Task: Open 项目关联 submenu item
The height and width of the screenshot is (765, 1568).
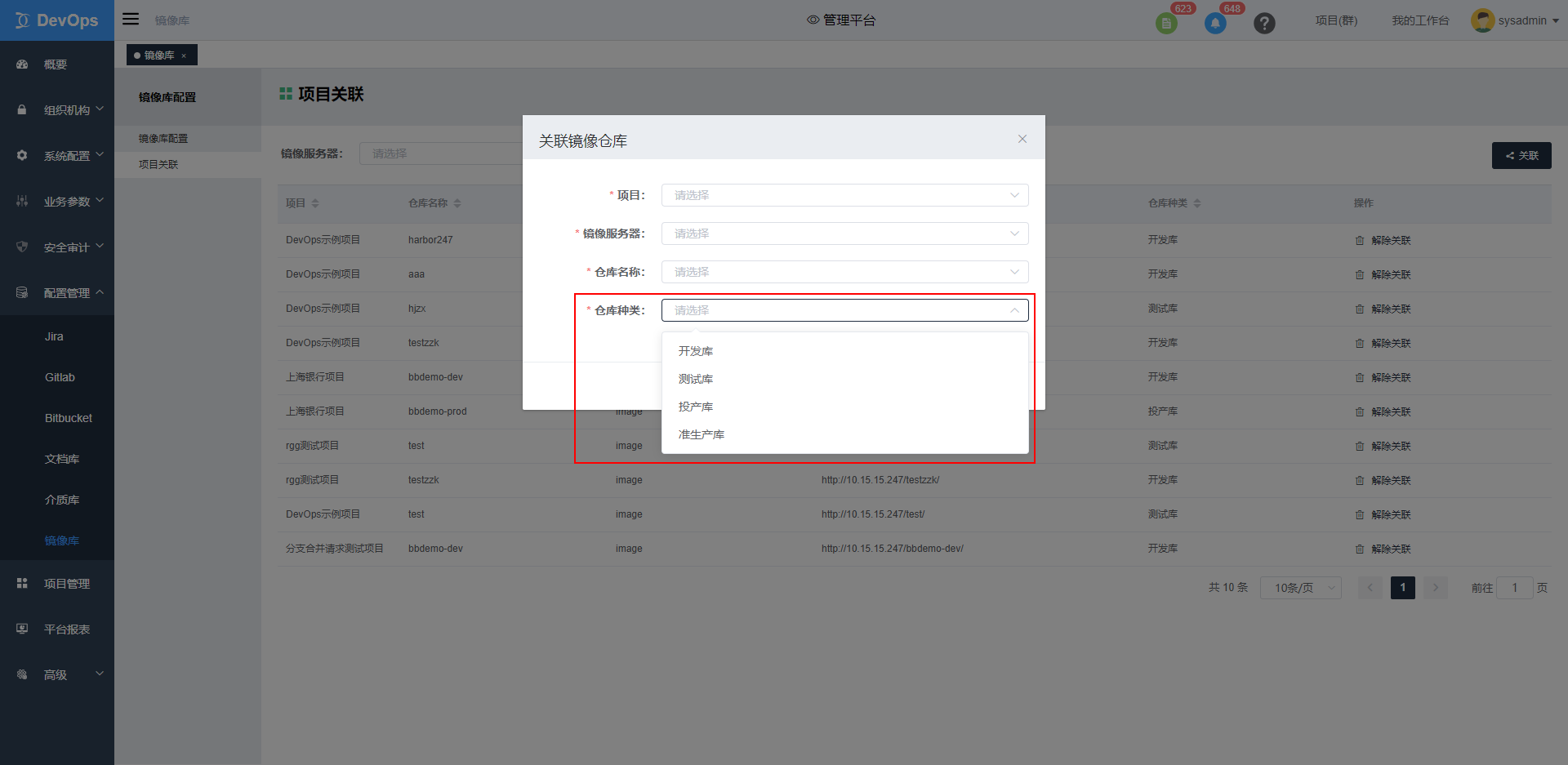Action: tap(158, 165)
